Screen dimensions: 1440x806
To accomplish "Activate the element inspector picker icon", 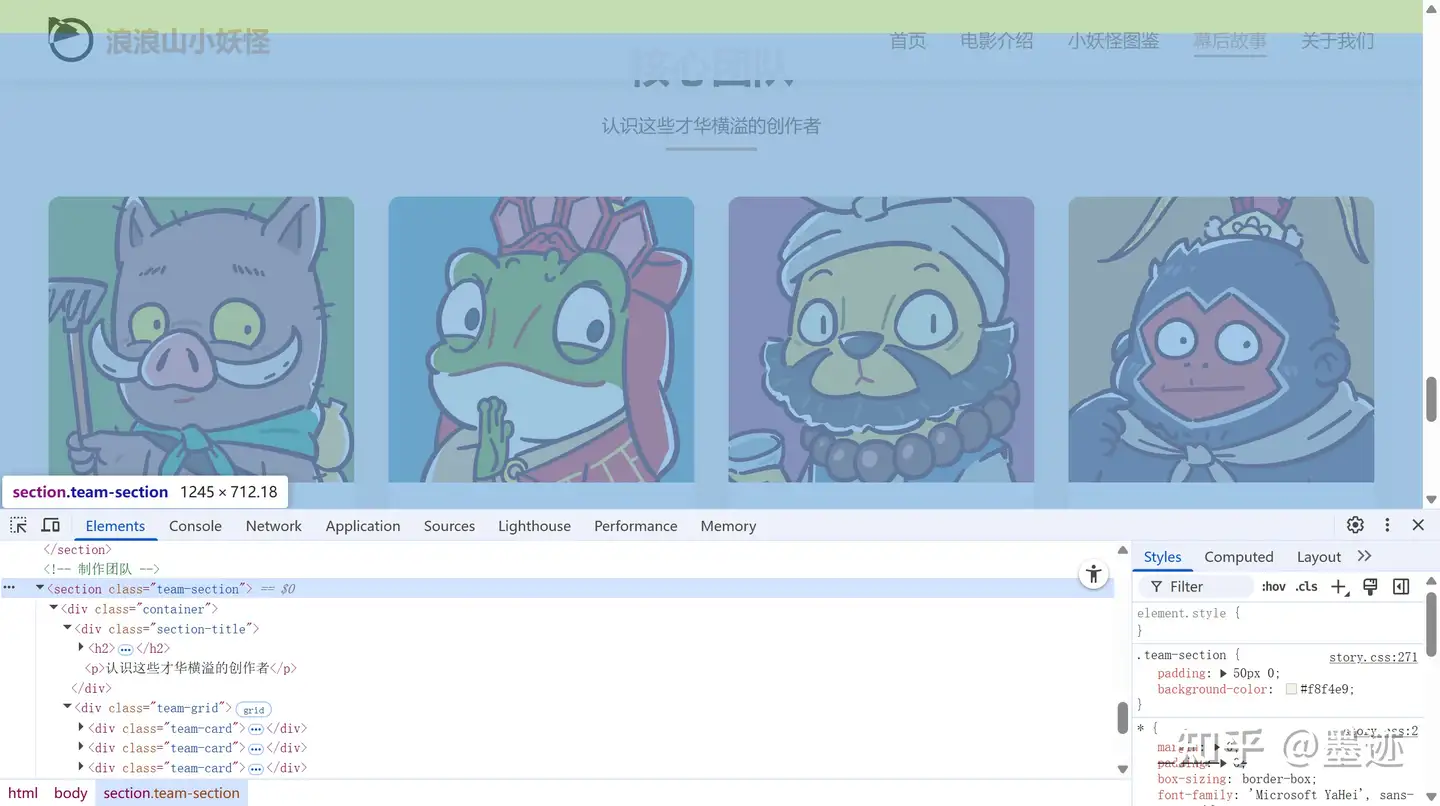I will (18, 525).
